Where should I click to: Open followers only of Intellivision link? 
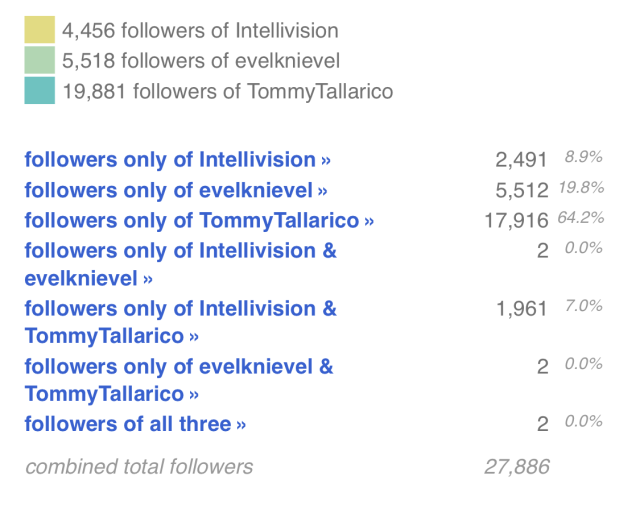tap(178, 160)
